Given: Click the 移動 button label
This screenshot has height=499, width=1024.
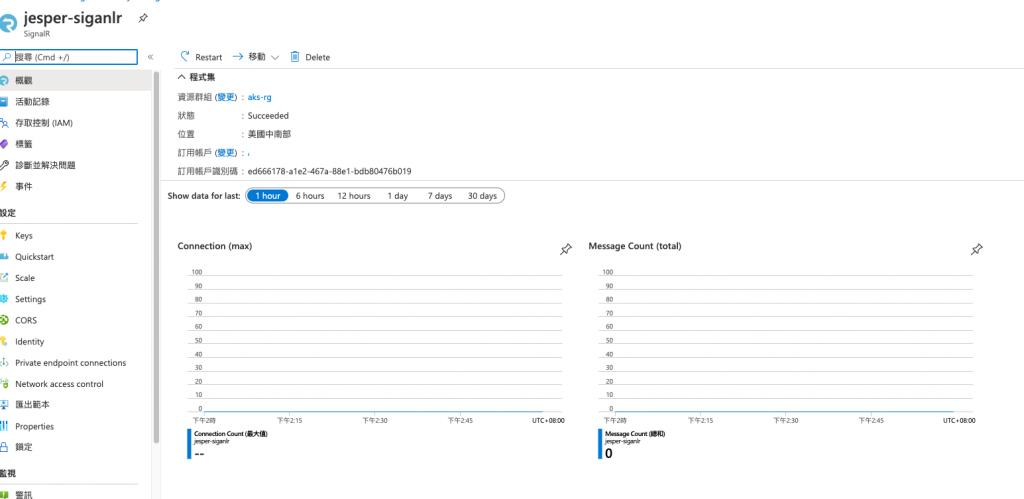Looking at the screenshot, I should 257,57.
